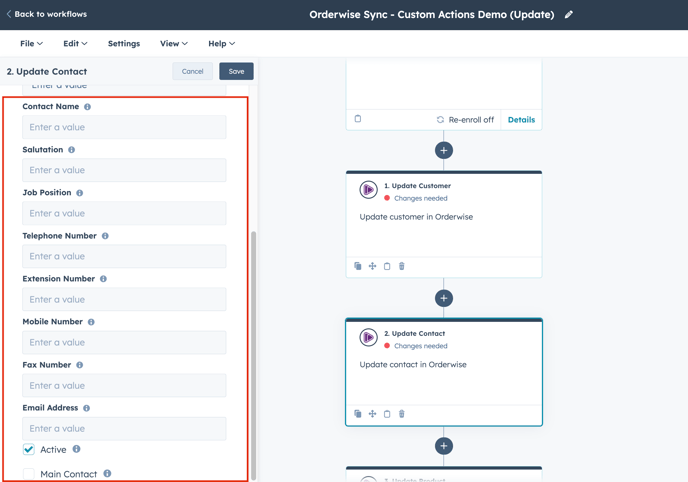Add action between Update Customer and Update Contact
Screen dimensions: 688x482
pos(444,298)
